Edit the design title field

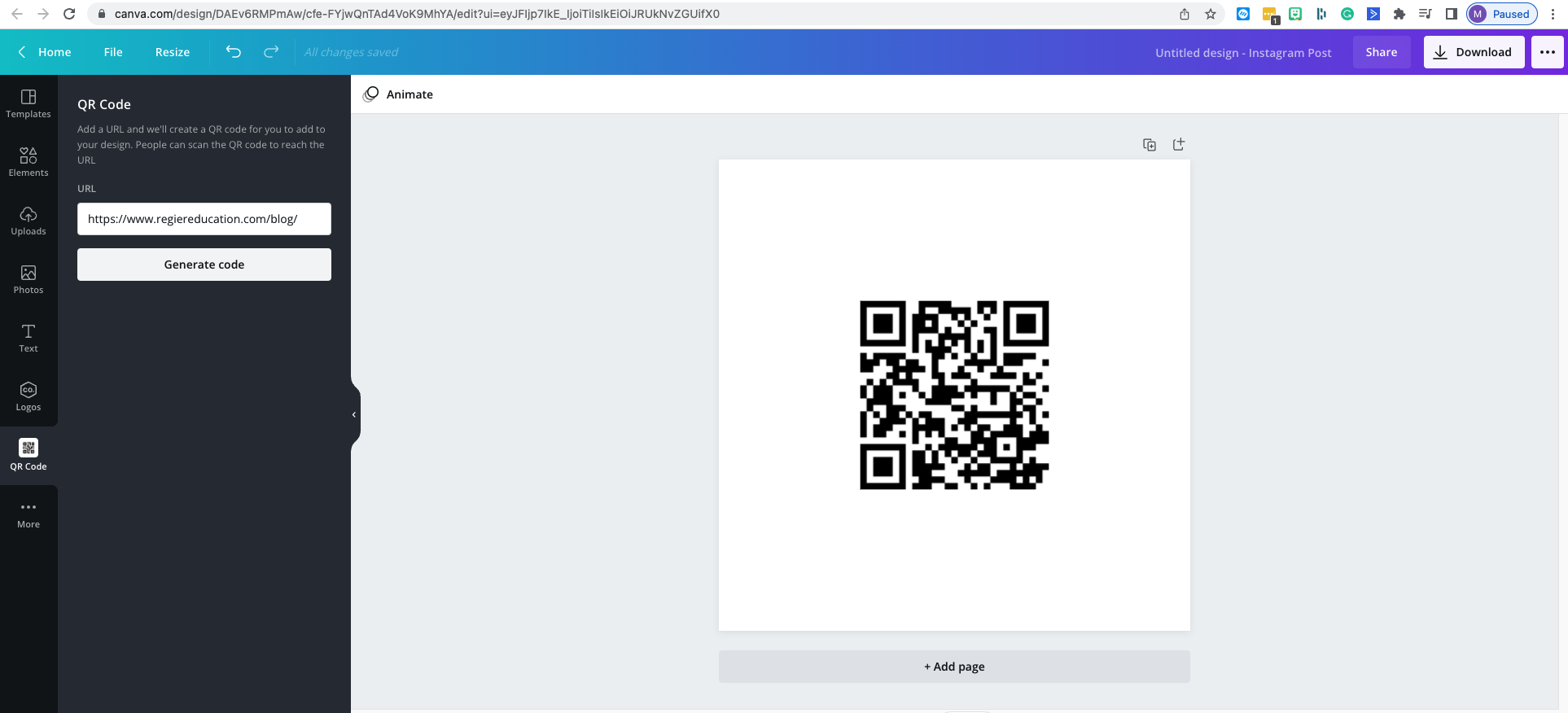coord(1243,53)
